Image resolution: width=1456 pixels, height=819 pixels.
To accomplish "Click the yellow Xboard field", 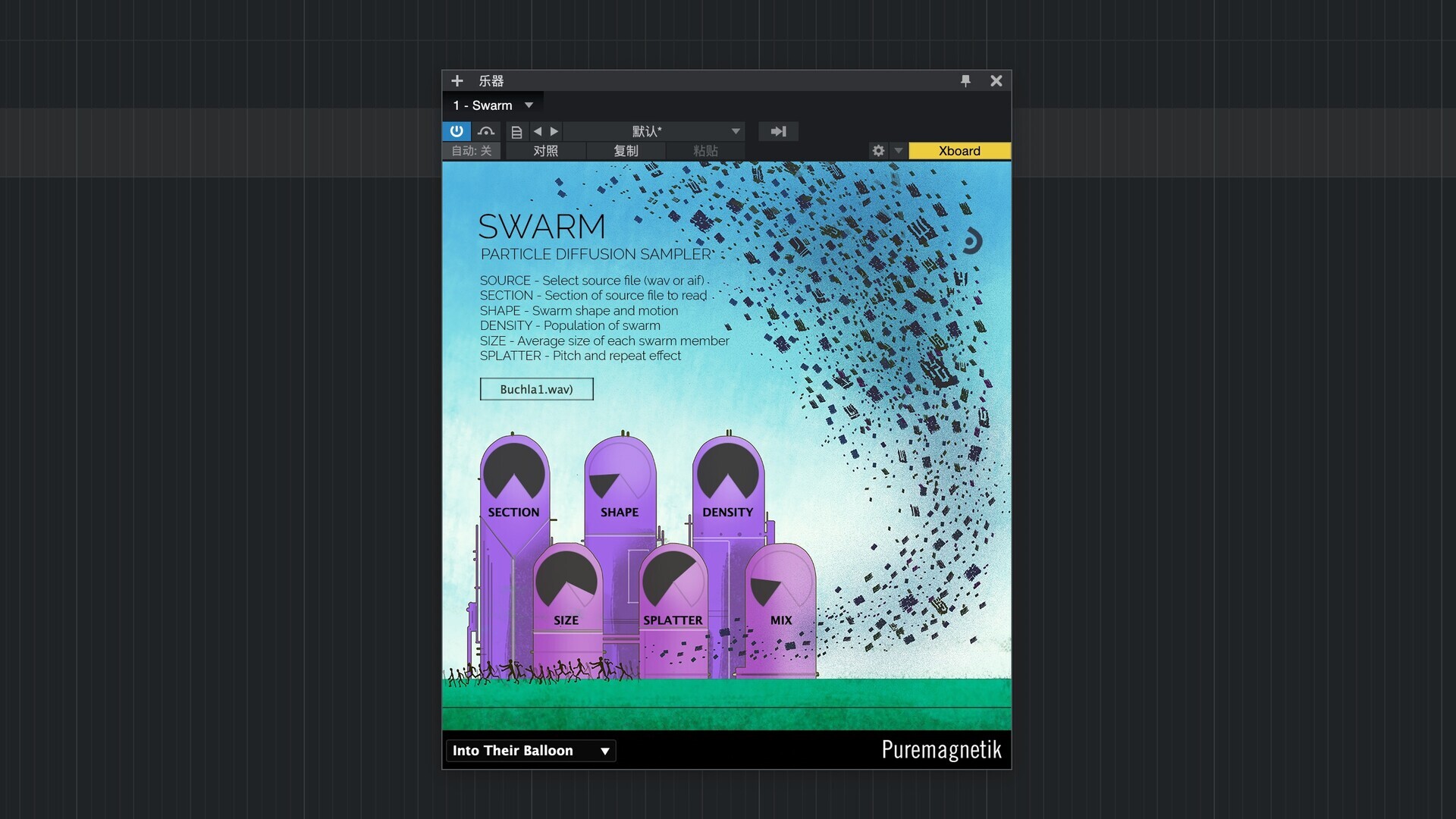I will 959,151.
